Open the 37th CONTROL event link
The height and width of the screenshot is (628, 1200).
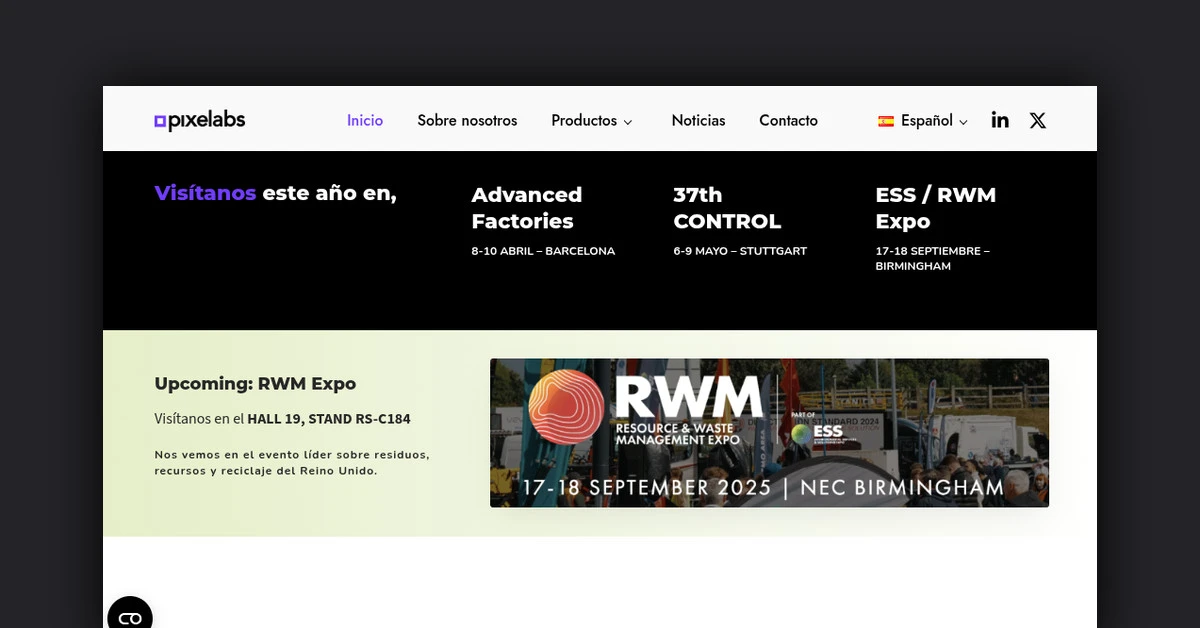(x=727, y=208)
